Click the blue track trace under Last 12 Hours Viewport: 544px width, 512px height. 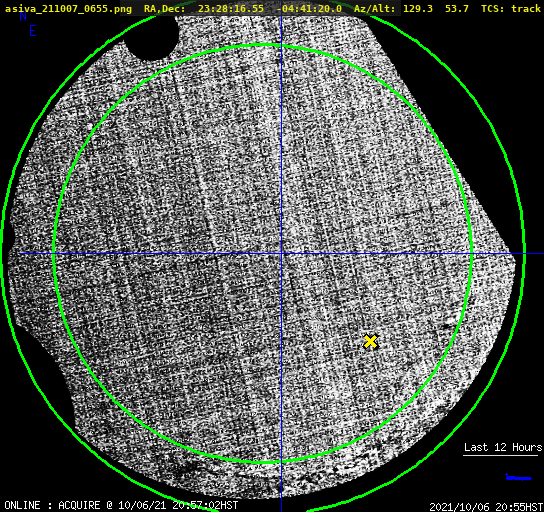tap(518, 477)
